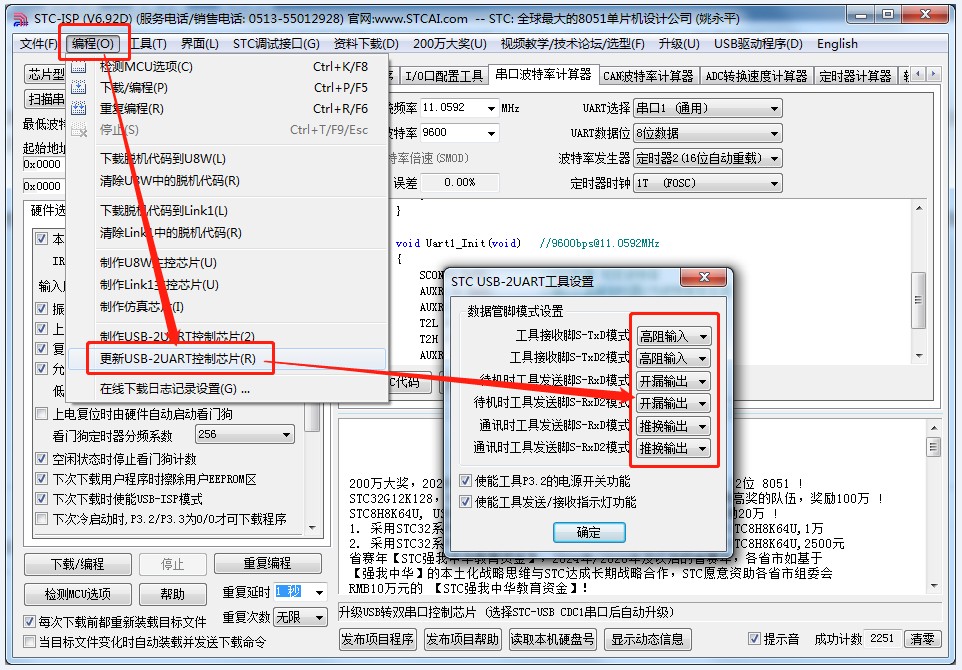Click the message log vertical scrollbar
Image resolution: width=962 pixels, height=670 pixels.
click(933, 507)
